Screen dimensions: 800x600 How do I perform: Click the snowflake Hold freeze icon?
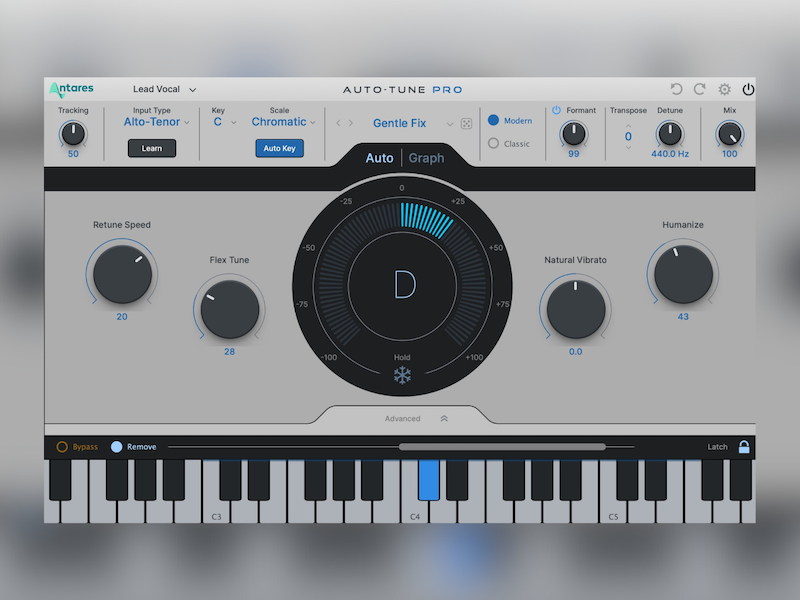pyautogui.click(x=401, y=376)
